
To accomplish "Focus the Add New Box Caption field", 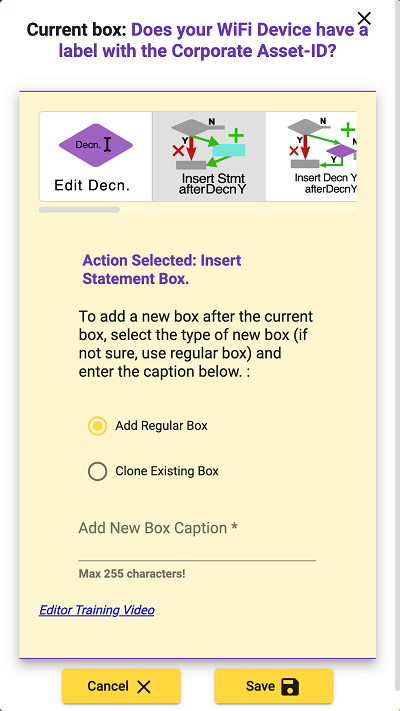I will click(x=197, y=540).
